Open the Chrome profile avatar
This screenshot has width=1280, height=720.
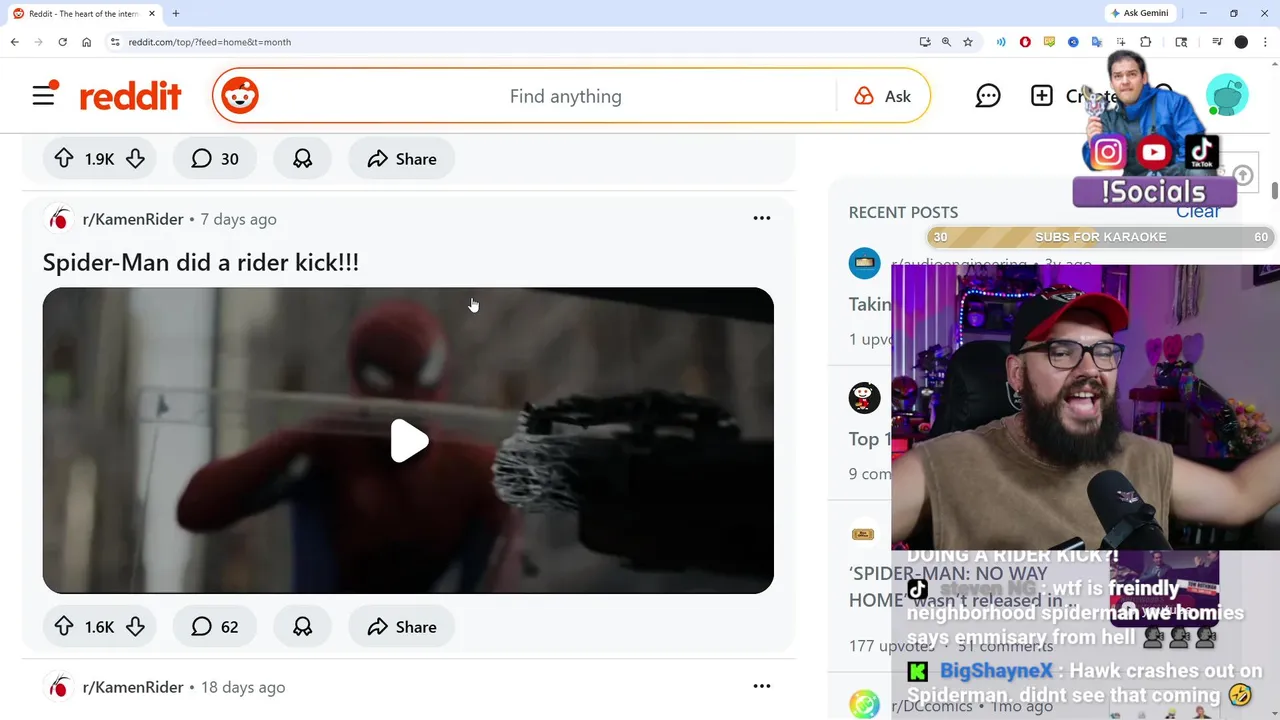coord(1241,42)
